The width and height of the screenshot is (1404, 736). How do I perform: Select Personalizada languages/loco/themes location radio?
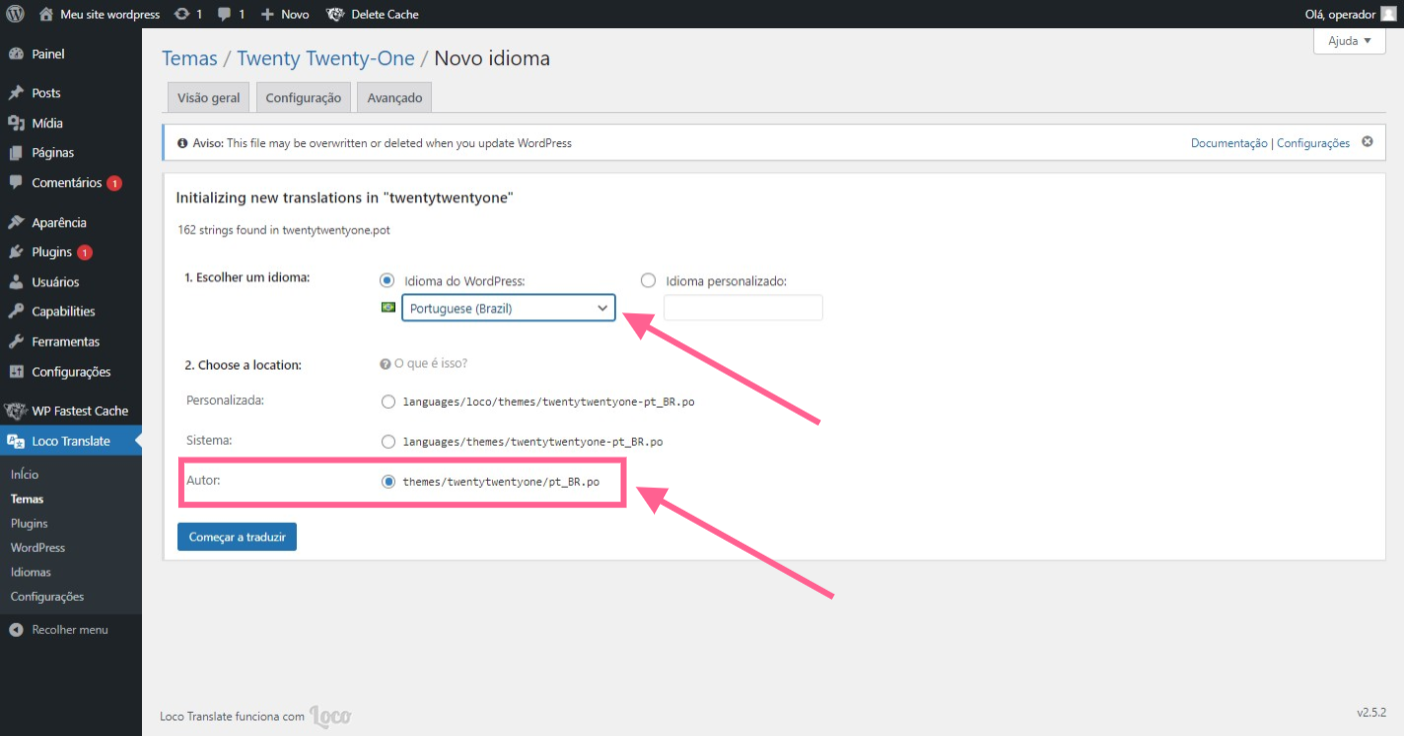coord(388,402)
